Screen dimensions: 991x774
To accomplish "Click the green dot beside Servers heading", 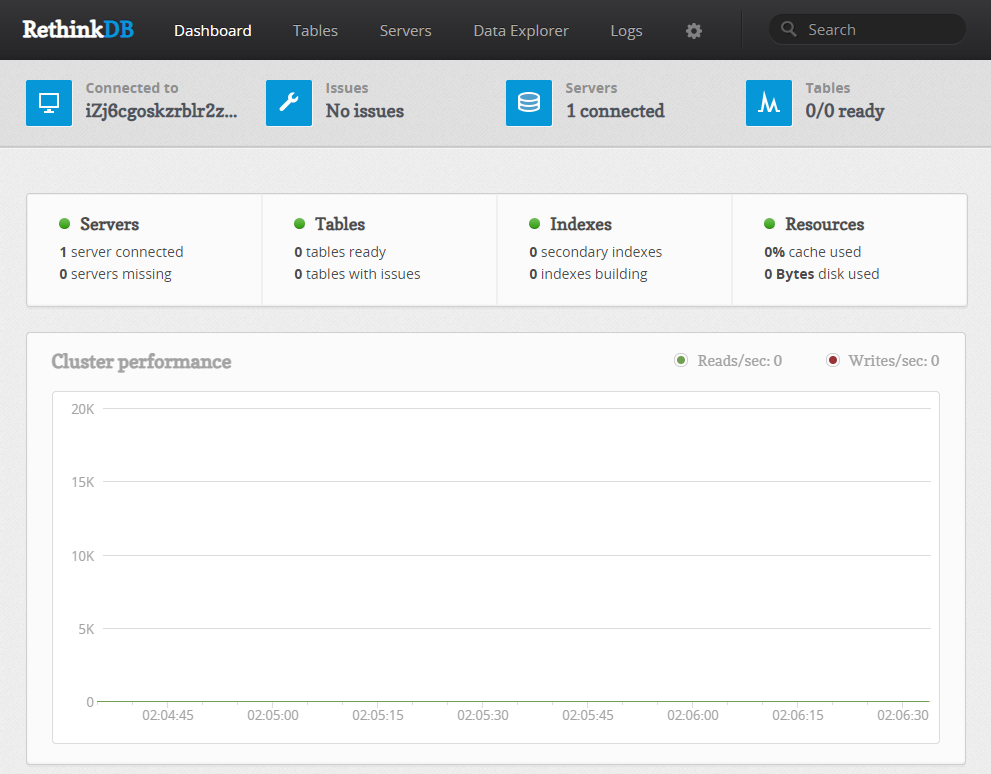I will coord(65,224).
